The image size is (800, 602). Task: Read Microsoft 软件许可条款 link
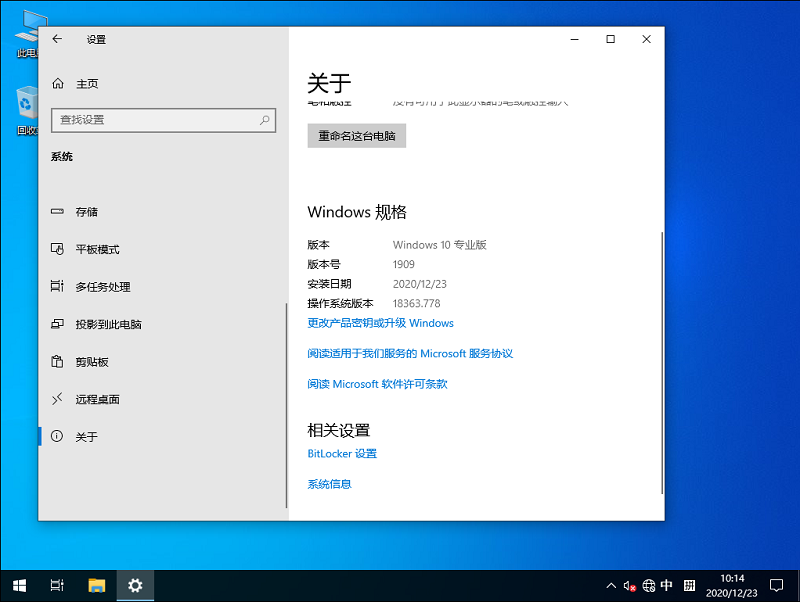(x=377, y=384)
